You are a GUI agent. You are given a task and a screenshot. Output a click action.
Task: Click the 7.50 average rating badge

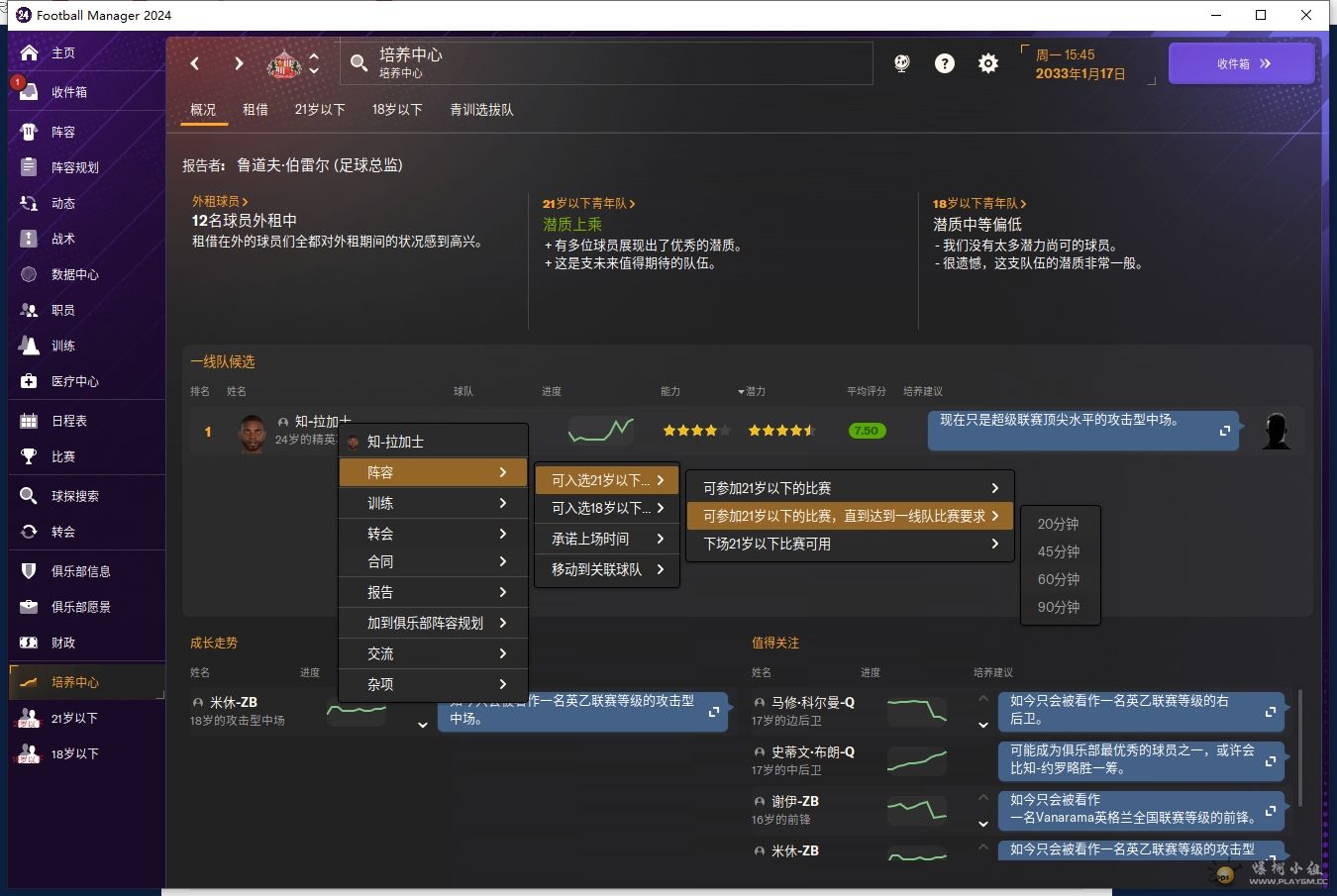pos(867,431)
